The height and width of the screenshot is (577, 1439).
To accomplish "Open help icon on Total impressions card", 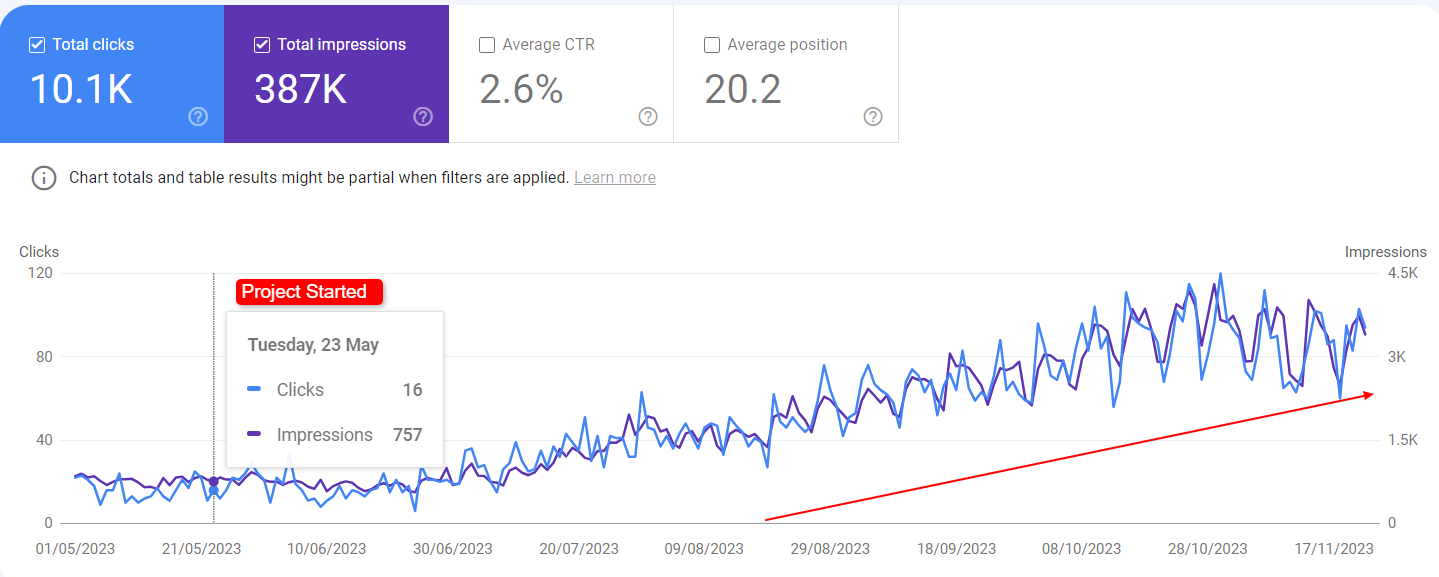I will 423,117.
